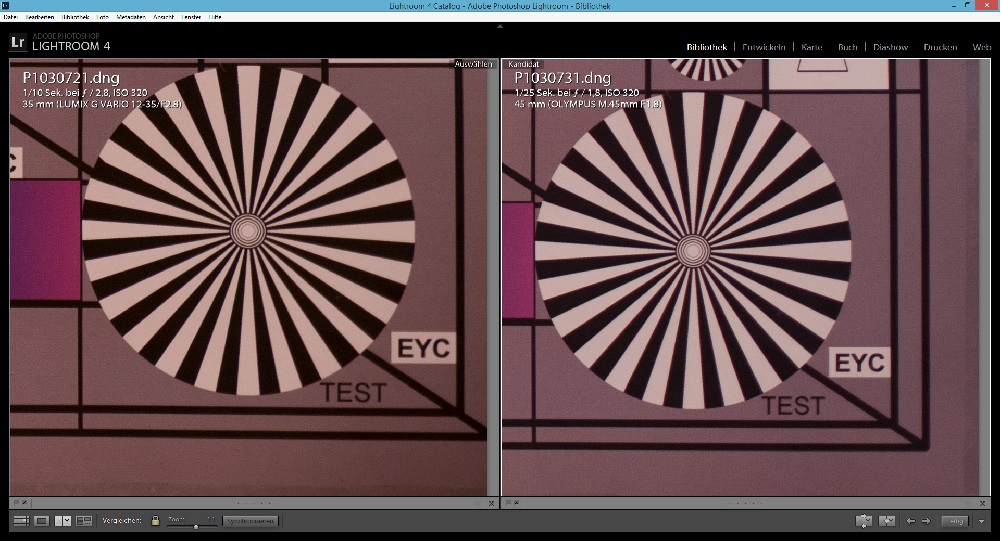This screenshot has width=1001, height=542.
Task: Select previous photo with left arrow
Action: point(910,521)
